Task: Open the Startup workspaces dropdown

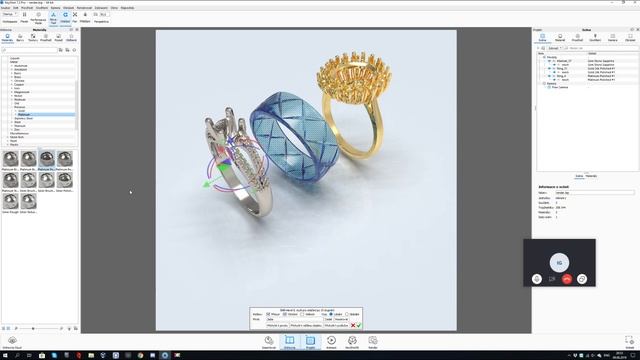Action: point(10,14)
